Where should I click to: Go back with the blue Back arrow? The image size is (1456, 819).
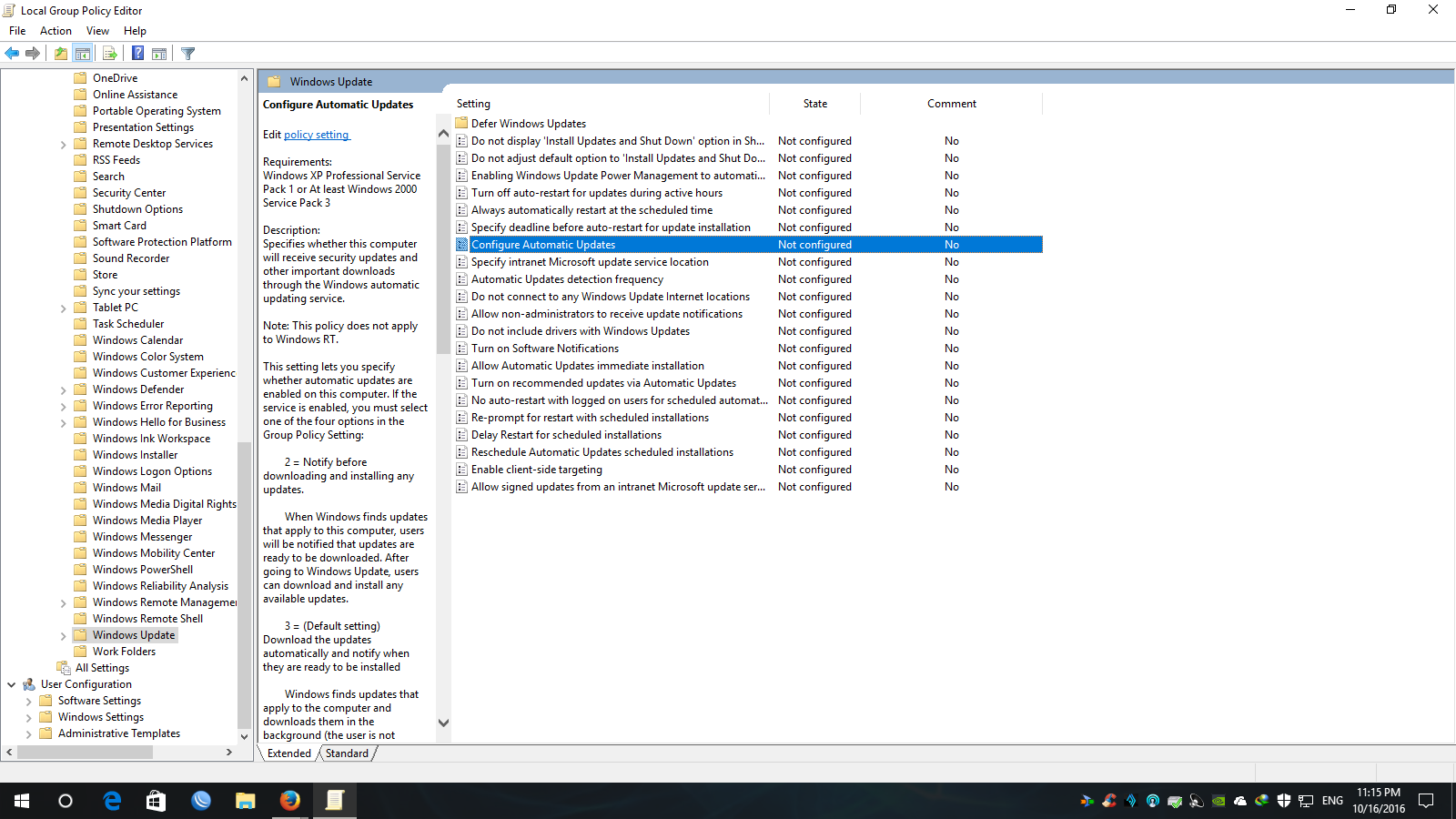[x=12, y=54]
